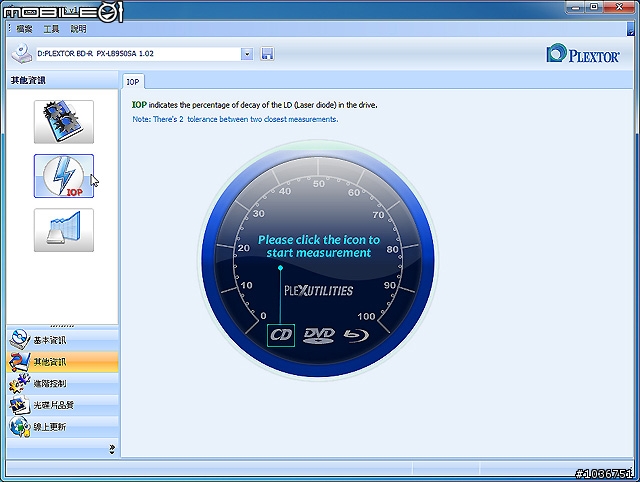The height and width of the screenshot is (482, 640).
Task: Click the PLEXUTILITIES label in gauge
Action: point(318,291)
